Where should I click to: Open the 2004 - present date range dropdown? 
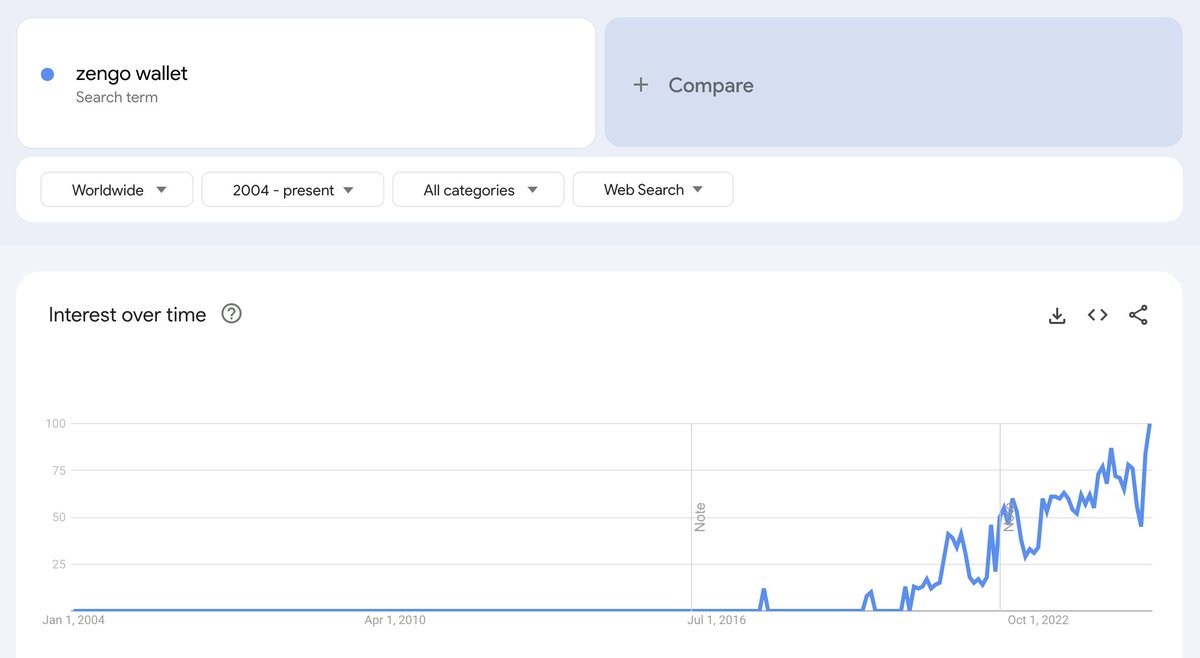click(293, 190)
